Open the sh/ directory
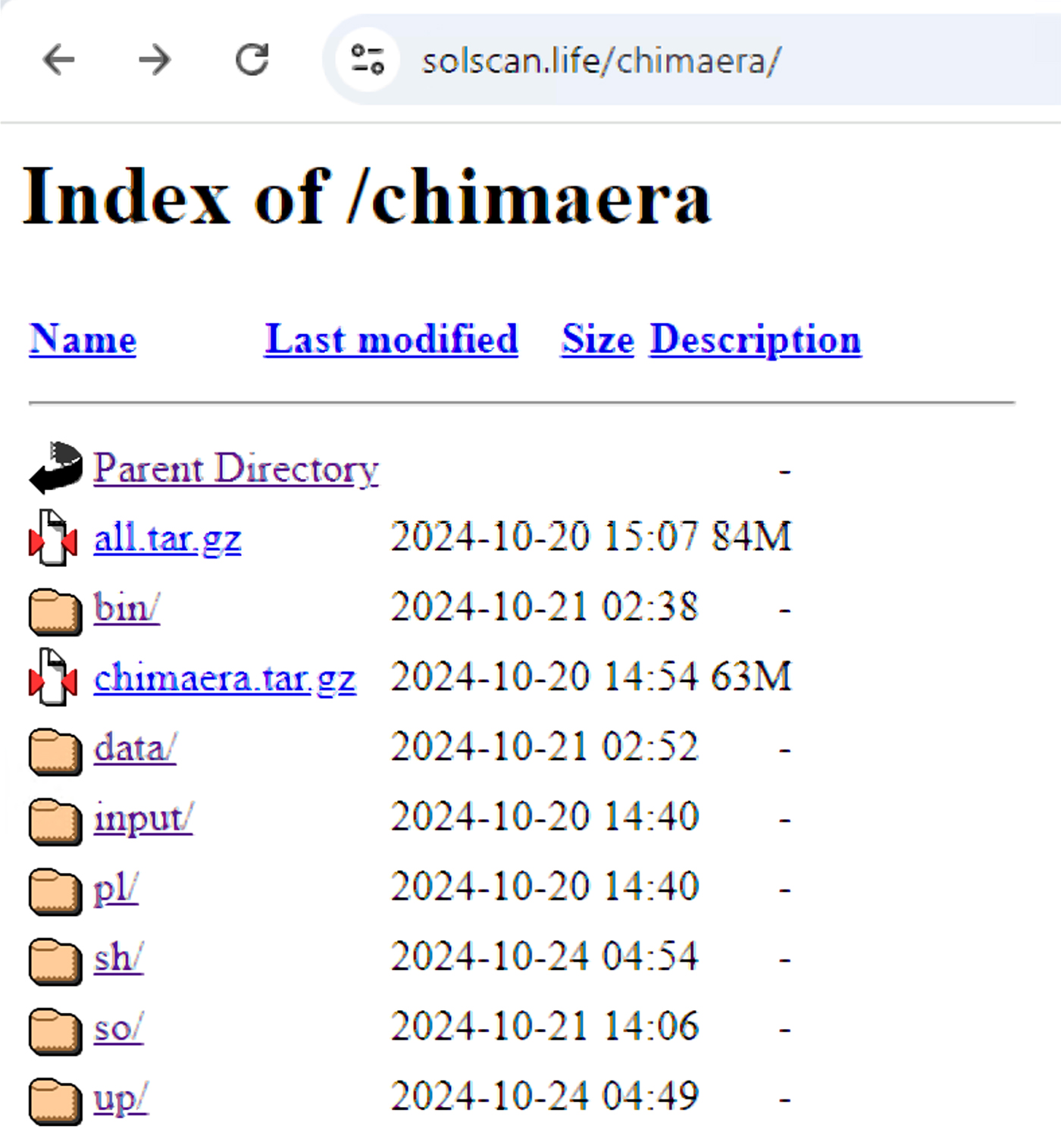Screen dimensions: 1061x1148 pos(118,957)
